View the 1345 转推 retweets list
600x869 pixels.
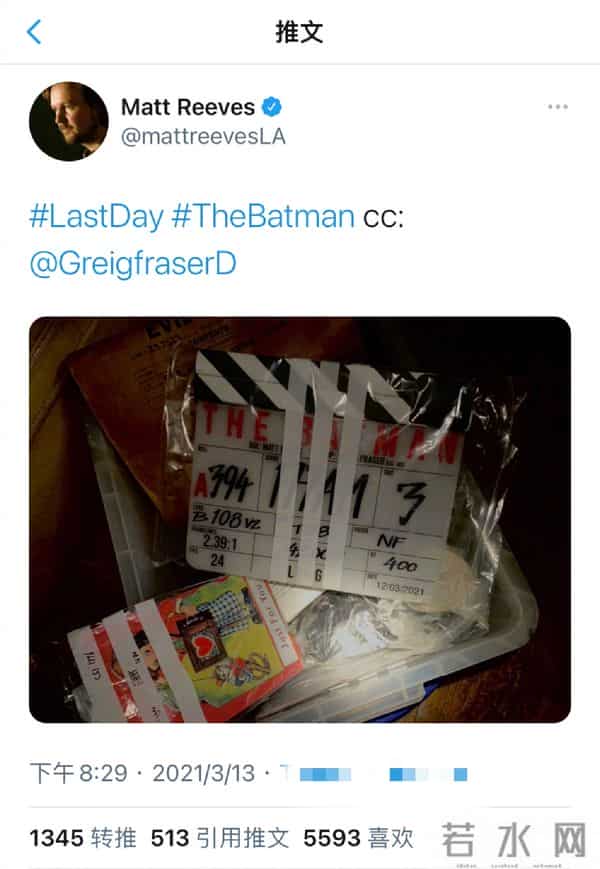click(83, 837)
